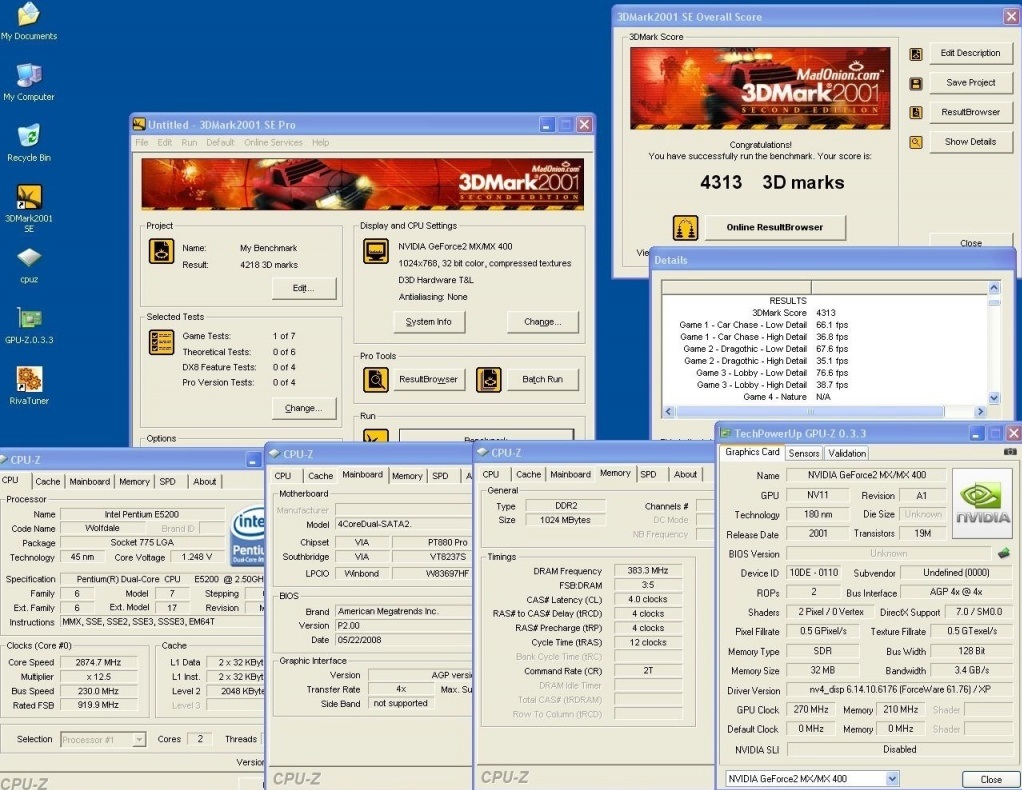This screenshot has width=1022, height=790.
Task: Open SPD tab in Memory CPU-Z window
Action: [x=648, y=474]
